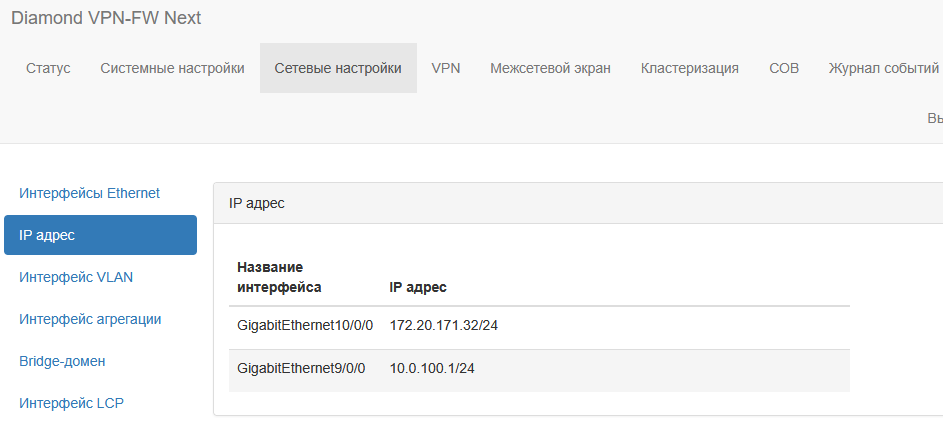Click the Diamond VPN-FW Next brand title
943x432 pixels.
[106, 18]
